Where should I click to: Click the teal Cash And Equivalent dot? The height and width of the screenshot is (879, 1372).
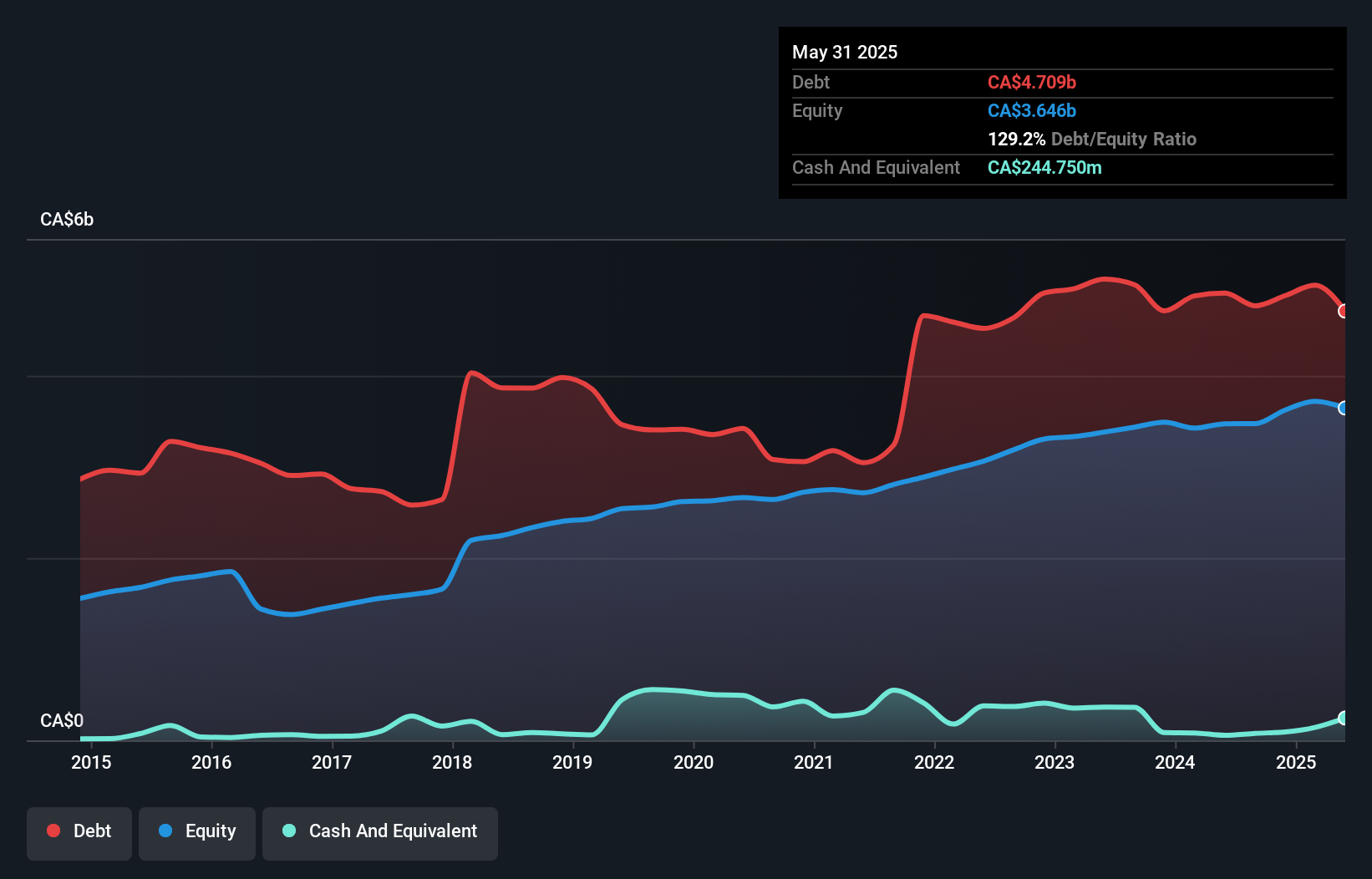pos(287,831)
